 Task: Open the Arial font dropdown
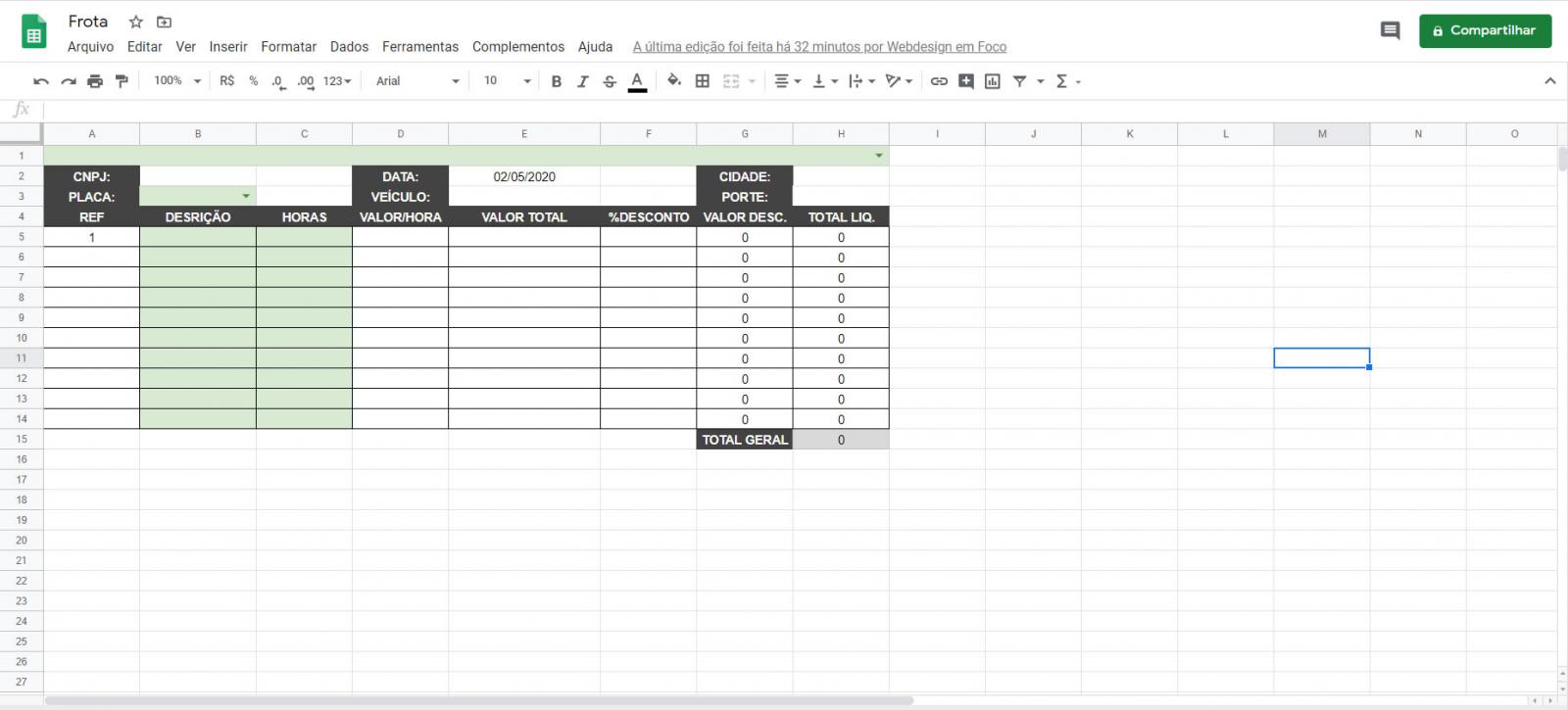click(417, 81)
